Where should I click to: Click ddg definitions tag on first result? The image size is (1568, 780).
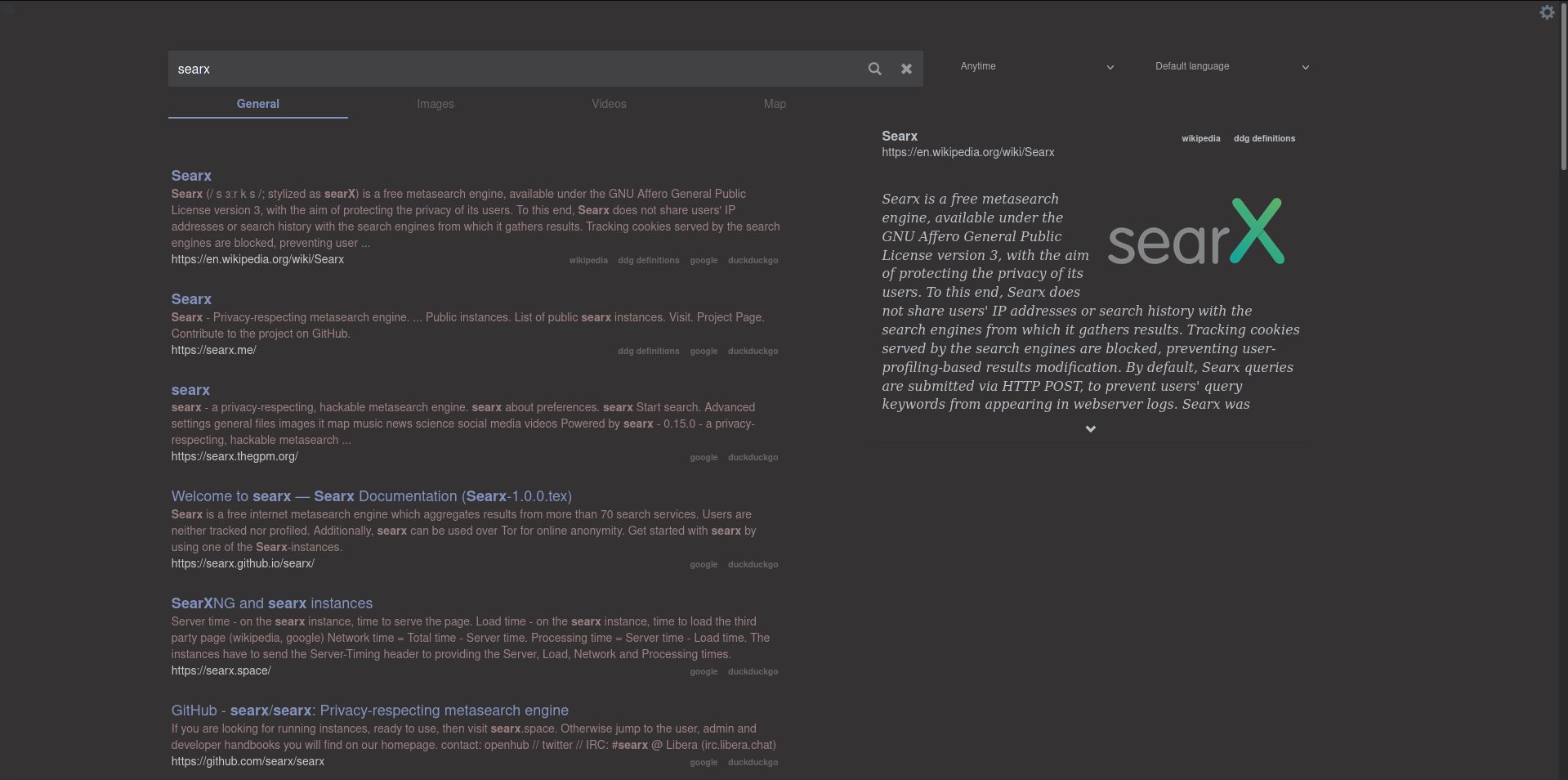coord(649,260)
